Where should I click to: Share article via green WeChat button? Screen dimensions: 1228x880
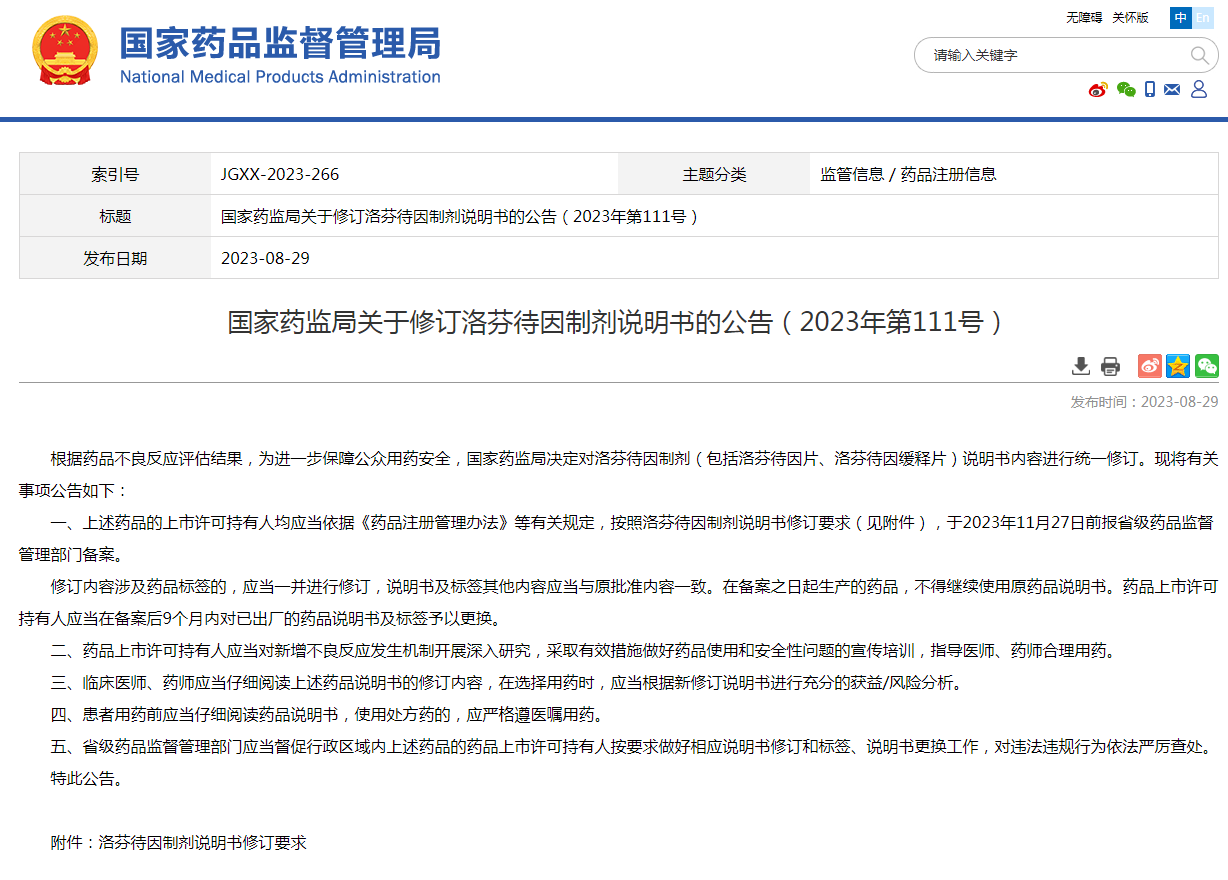pyautogui.click(x=1207, y=366)
